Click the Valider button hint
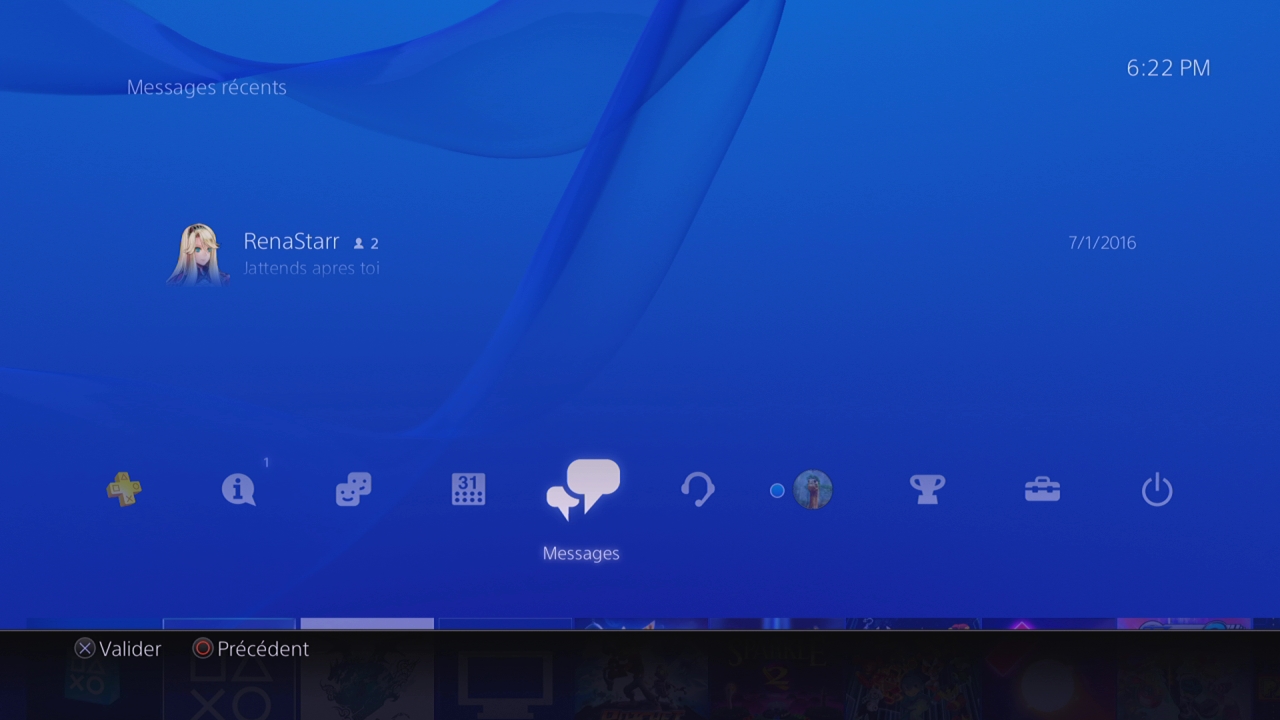 [118, 649]
